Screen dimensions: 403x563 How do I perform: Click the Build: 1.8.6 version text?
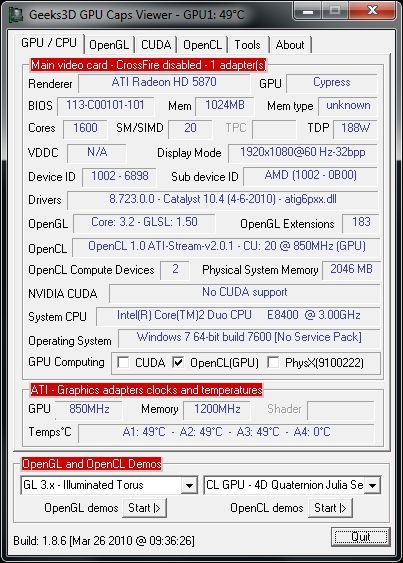click(x=104, y=541)
